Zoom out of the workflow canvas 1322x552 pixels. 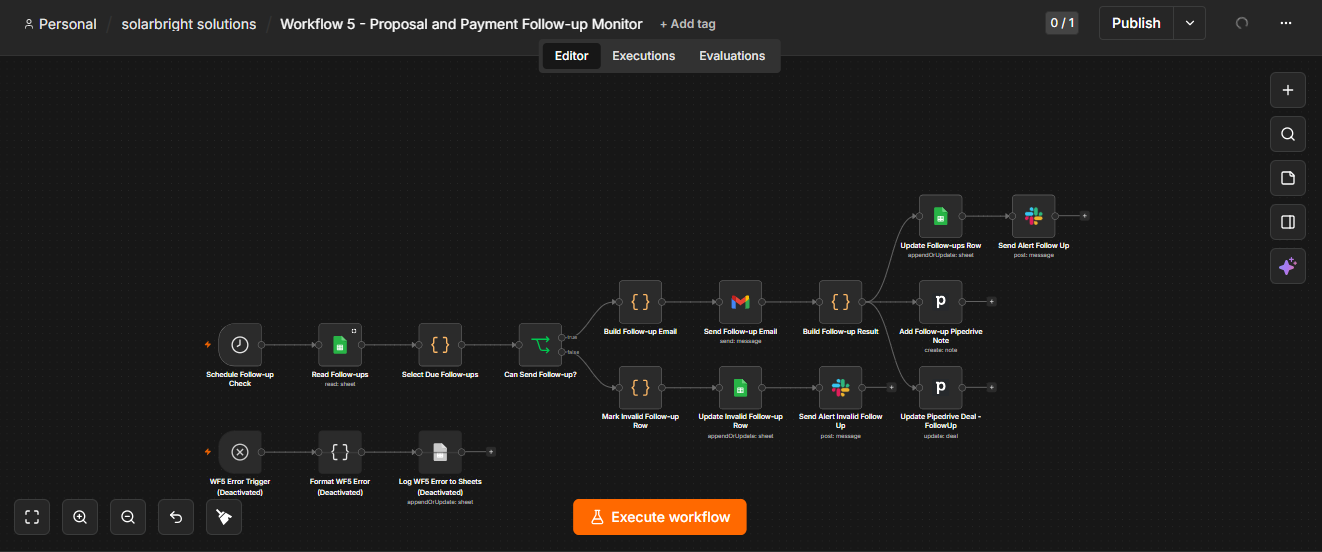(128, 517)
